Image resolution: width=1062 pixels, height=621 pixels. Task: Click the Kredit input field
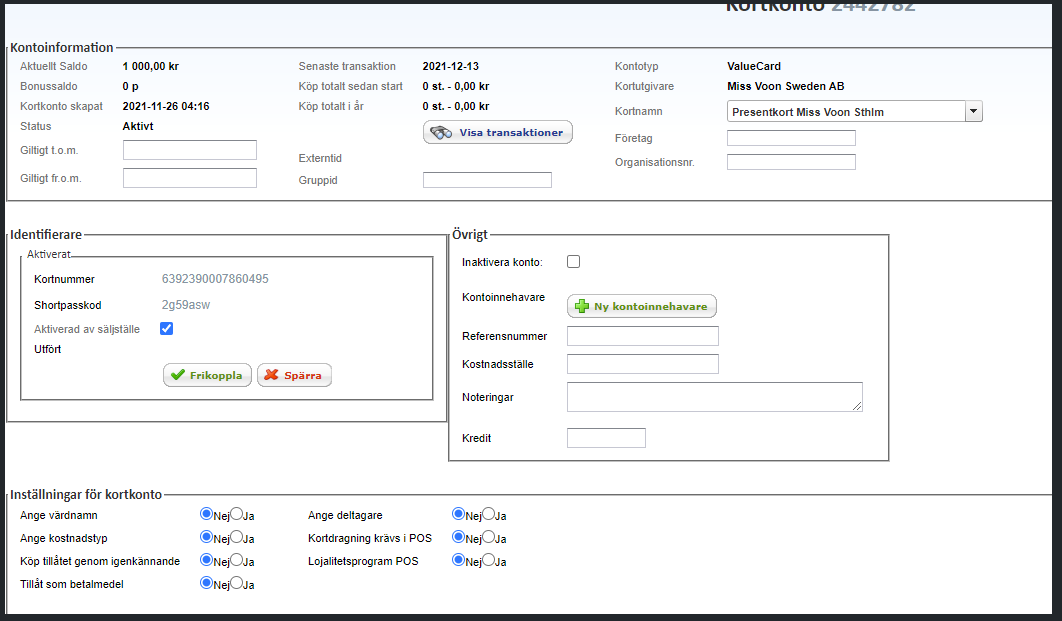coord(606,438)
